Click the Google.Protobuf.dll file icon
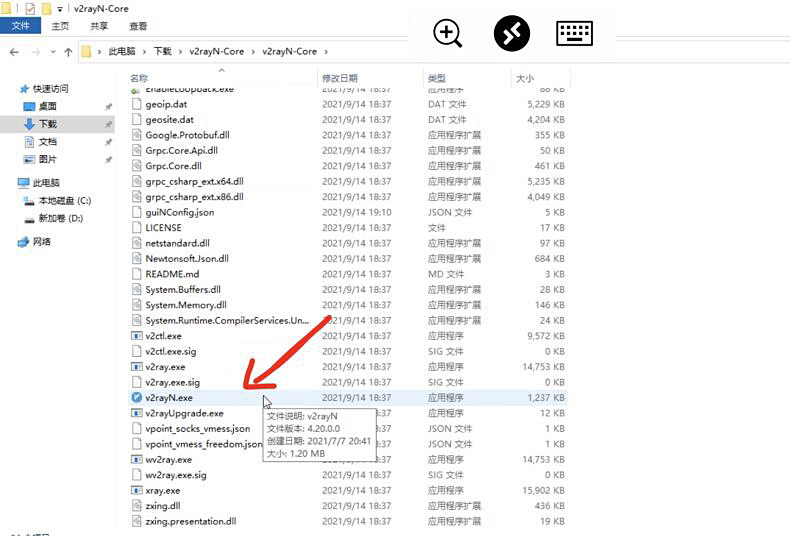Screen dimensions: 790x536 click(136, 135)
